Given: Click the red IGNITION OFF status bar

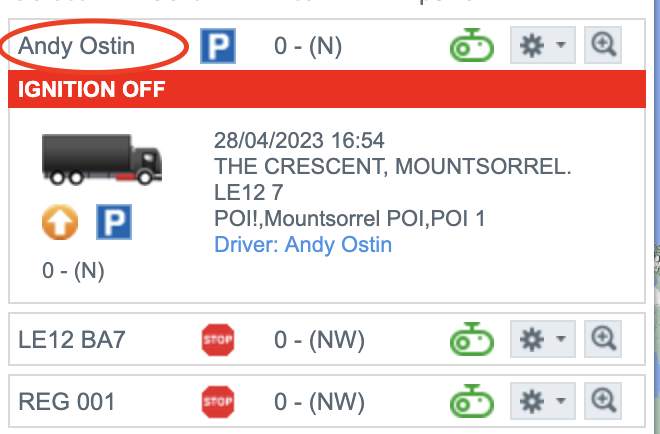Looking at the screenshot, I should tap(327, 89).
